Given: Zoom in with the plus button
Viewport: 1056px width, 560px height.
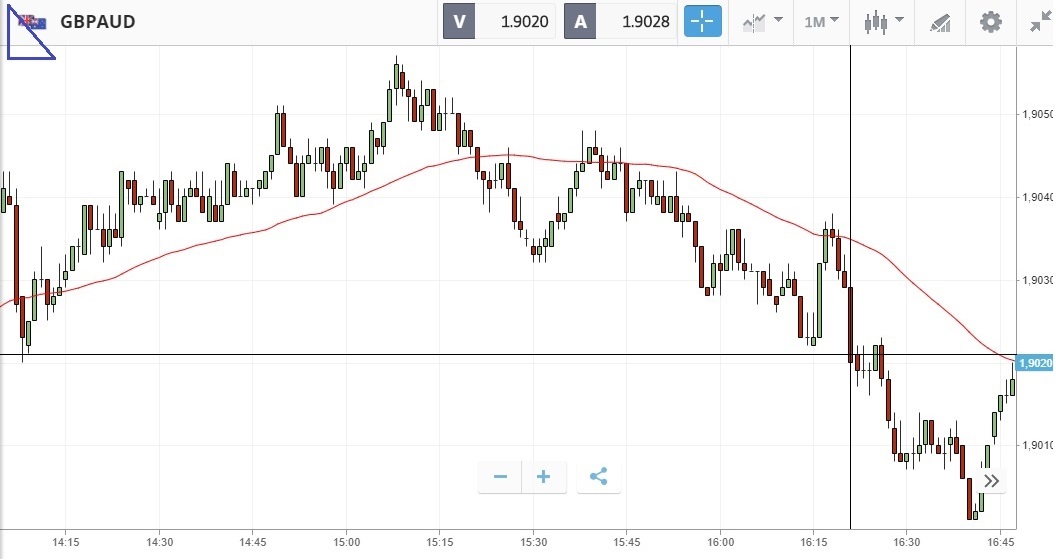Looking at the screenshot, I should coord(544,477).
